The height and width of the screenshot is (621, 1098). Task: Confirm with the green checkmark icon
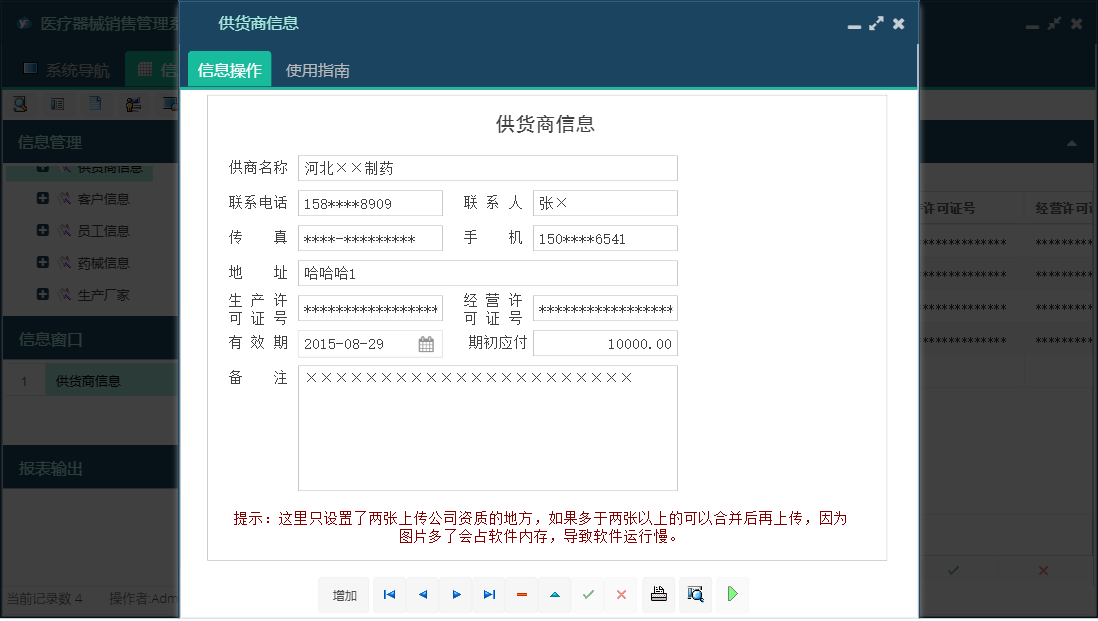pos(588,595)
